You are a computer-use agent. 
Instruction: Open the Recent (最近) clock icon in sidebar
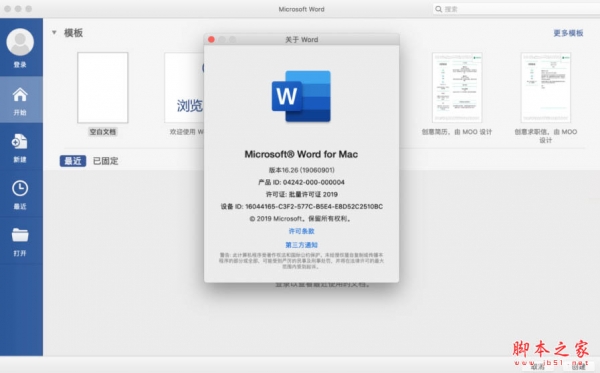coord(20,188)
